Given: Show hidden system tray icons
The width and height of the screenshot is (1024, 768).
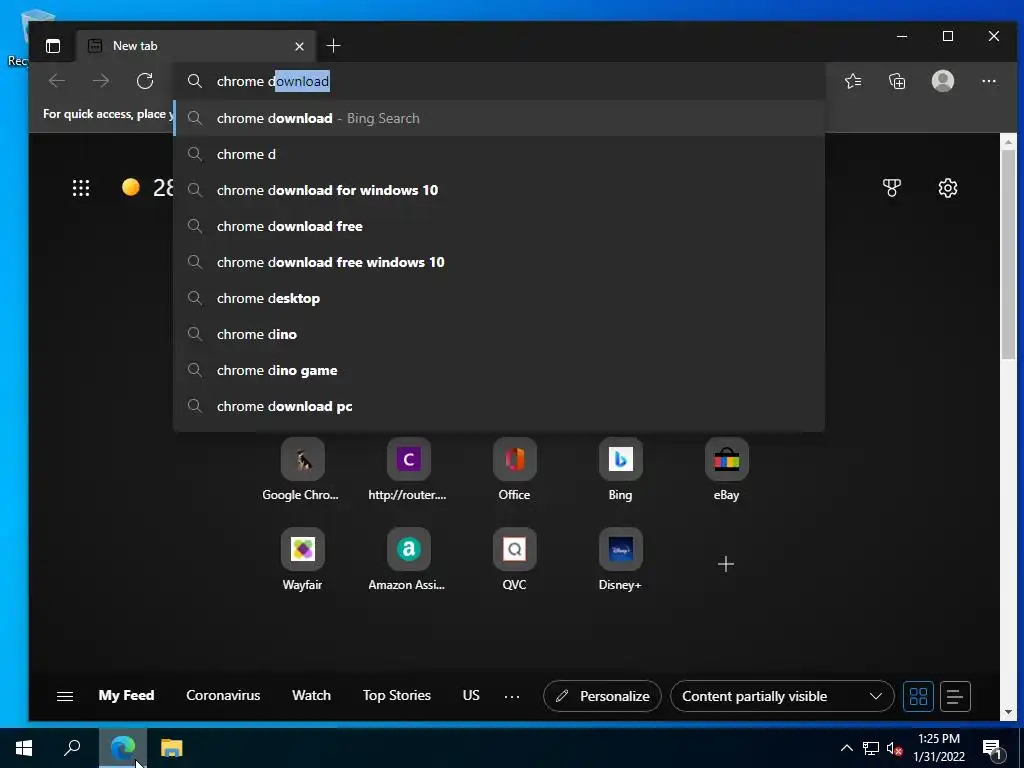Looking at the screenshot, I should (x=846, y=748).
